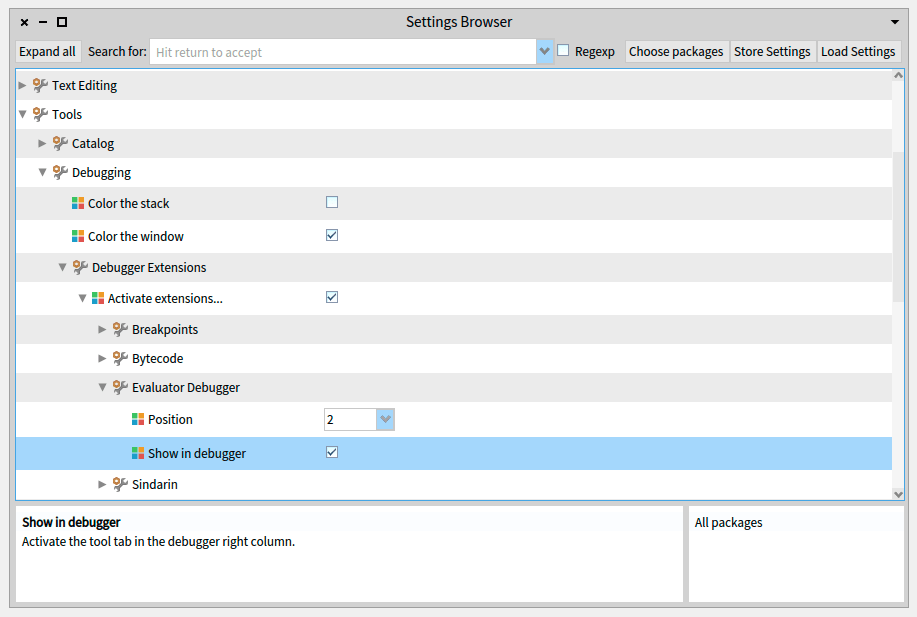Image resolution: width=917 pixels, height=617 pixels.
Task: Click the colored squares icon for Color the window
Action: 78,237
